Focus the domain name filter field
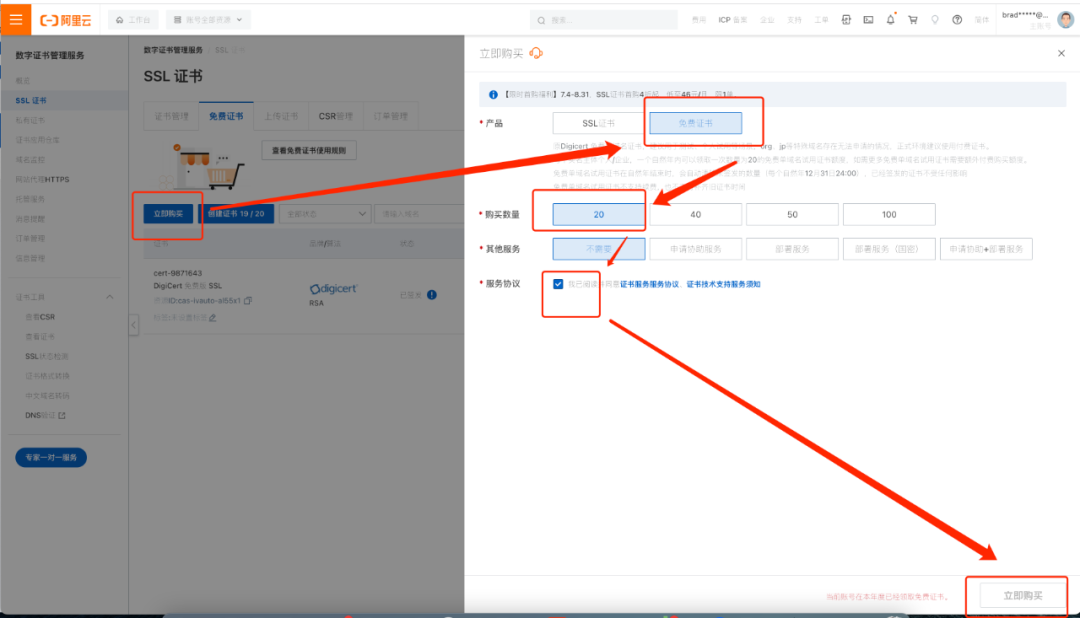 click(419, 214)
